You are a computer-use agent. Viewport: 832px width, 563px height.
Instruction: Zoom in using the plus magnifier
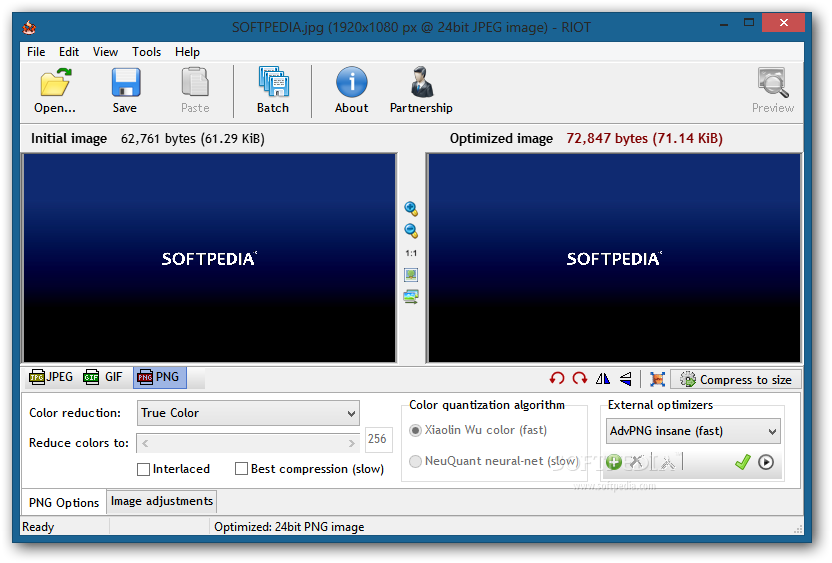(411, 209)
